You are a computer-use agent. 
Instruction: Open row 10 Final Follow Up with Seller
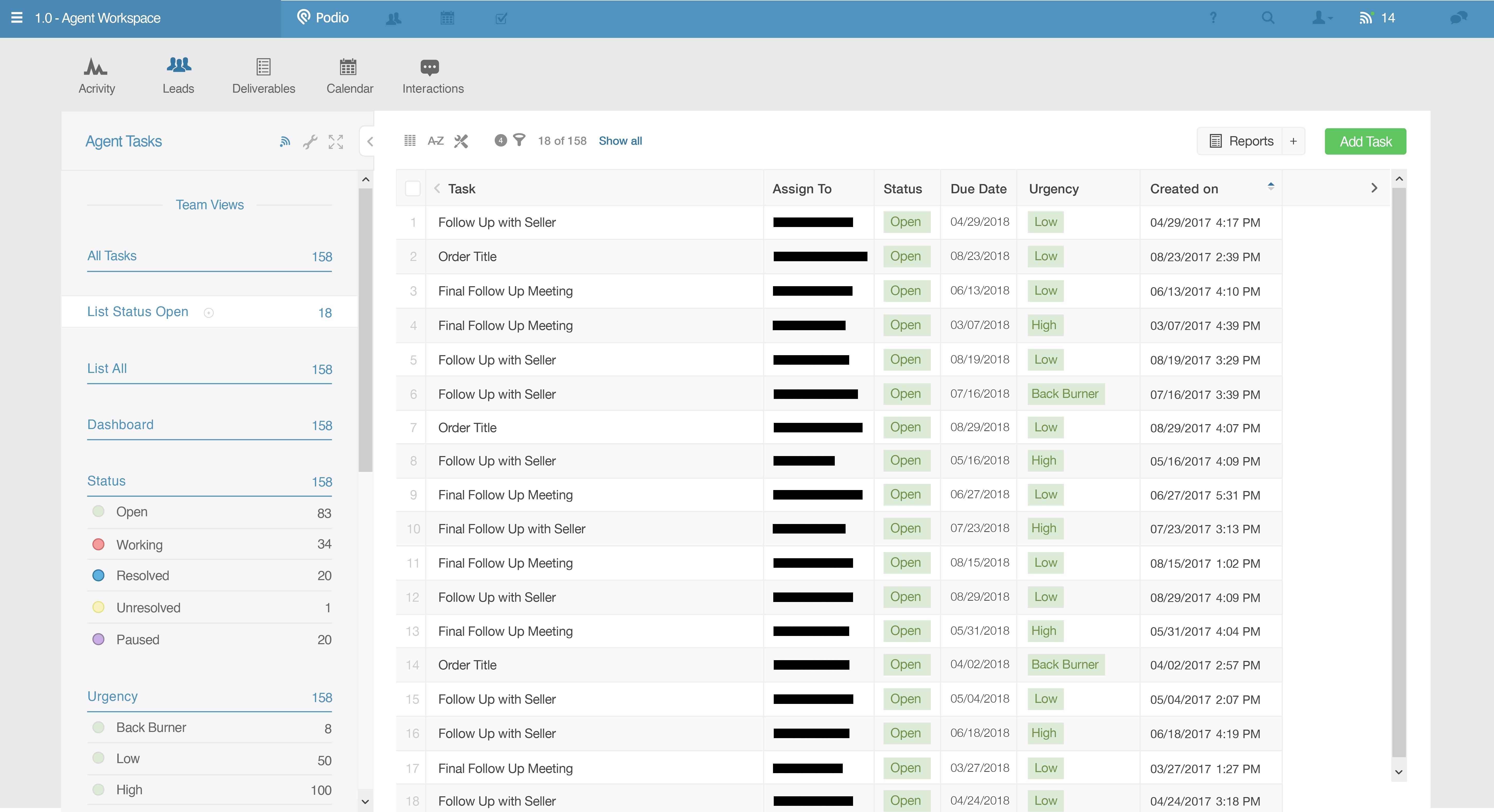tap(511, 529)
